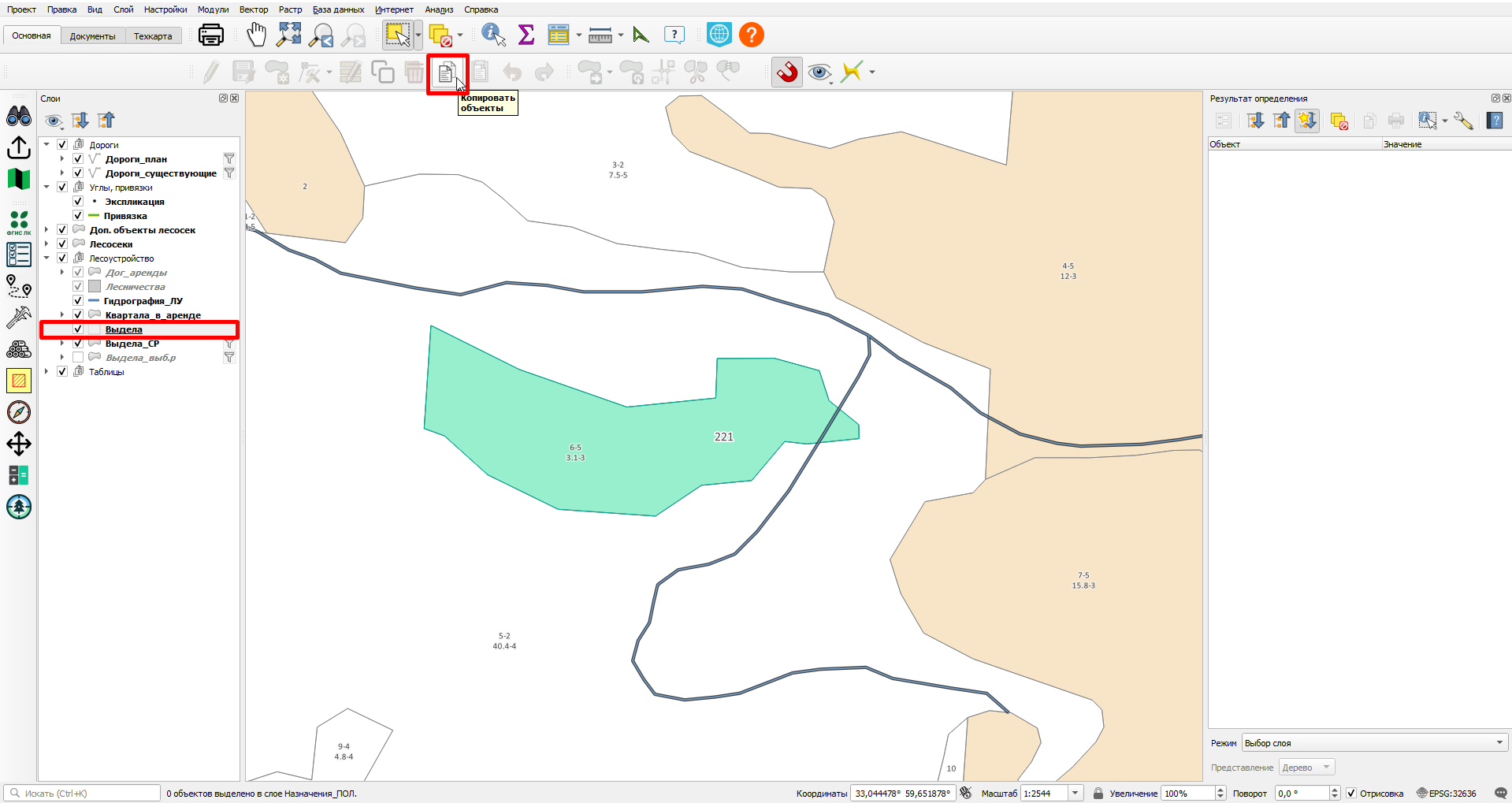Select the Pan map hand tool
The height and width of the screenshot is (803, 1512).
(256, 35)
